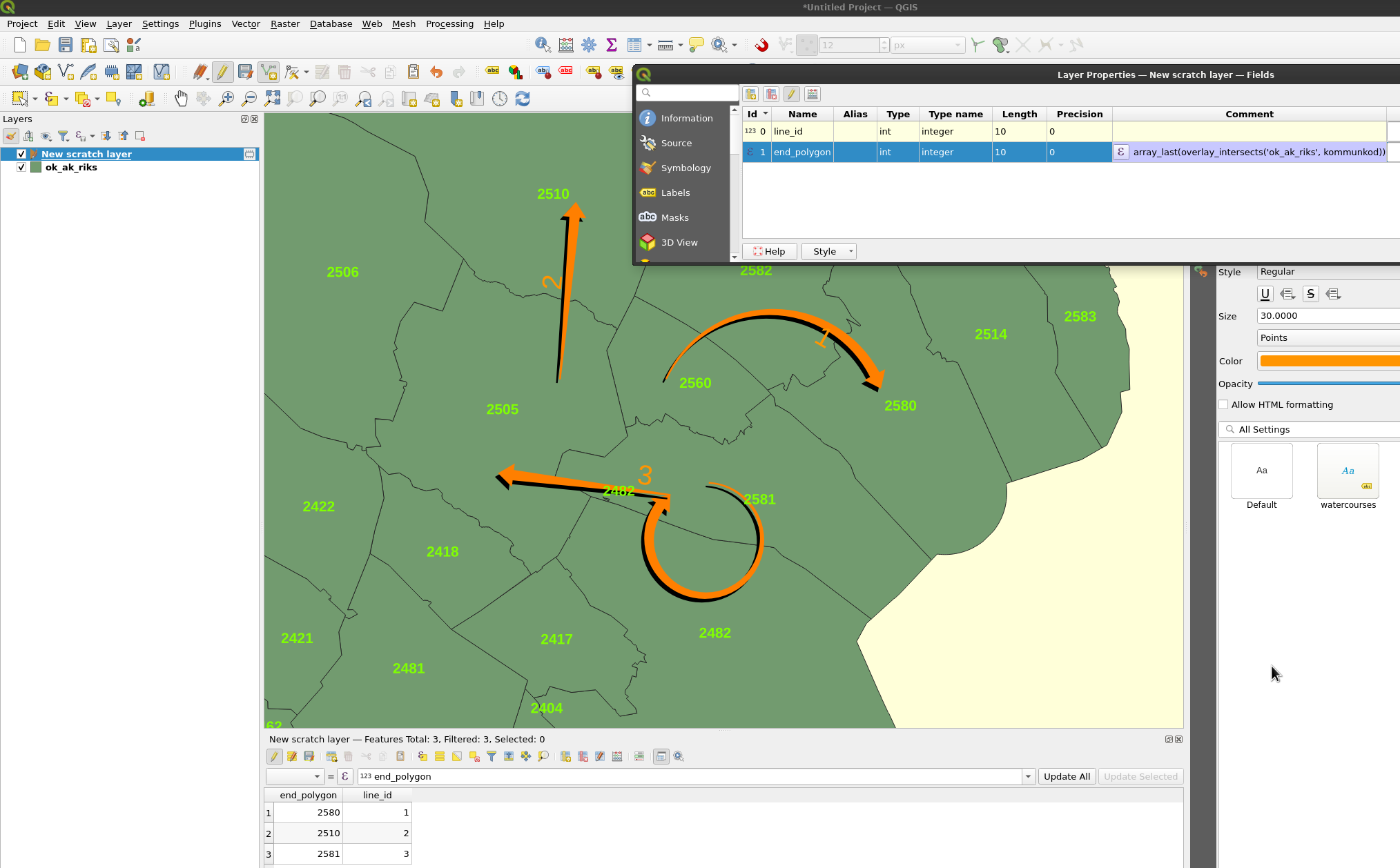Open the Processing menu in menu bar
Screen dimensions: 1400x868
449,24
